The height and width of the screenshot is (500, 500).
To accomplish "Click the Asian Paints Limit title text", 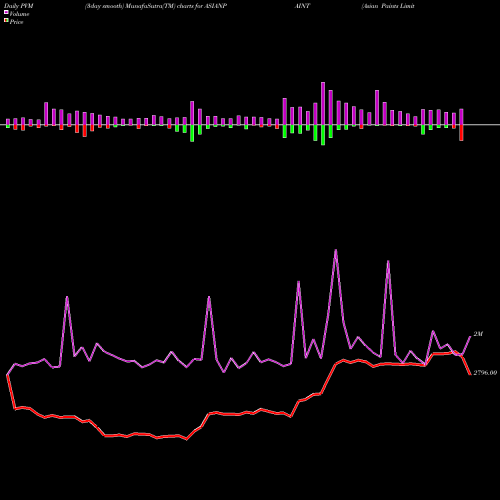I will click(x=388, y=6).
